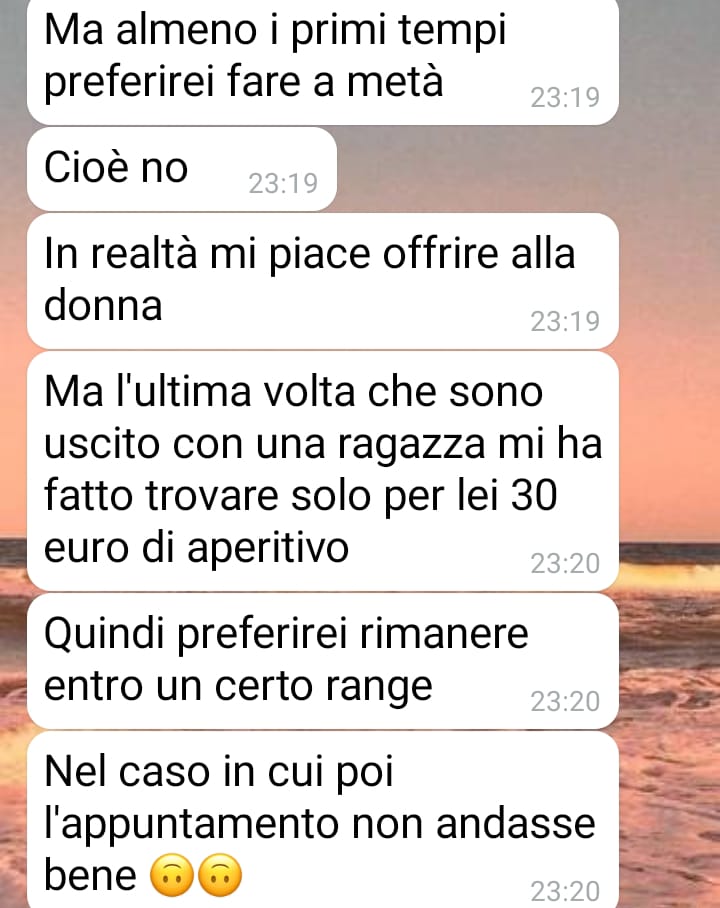Tap the 'Quindi preferirei rimanere' message bubble
The height and width of the screenshot is (908, 720).
(323, 661)
